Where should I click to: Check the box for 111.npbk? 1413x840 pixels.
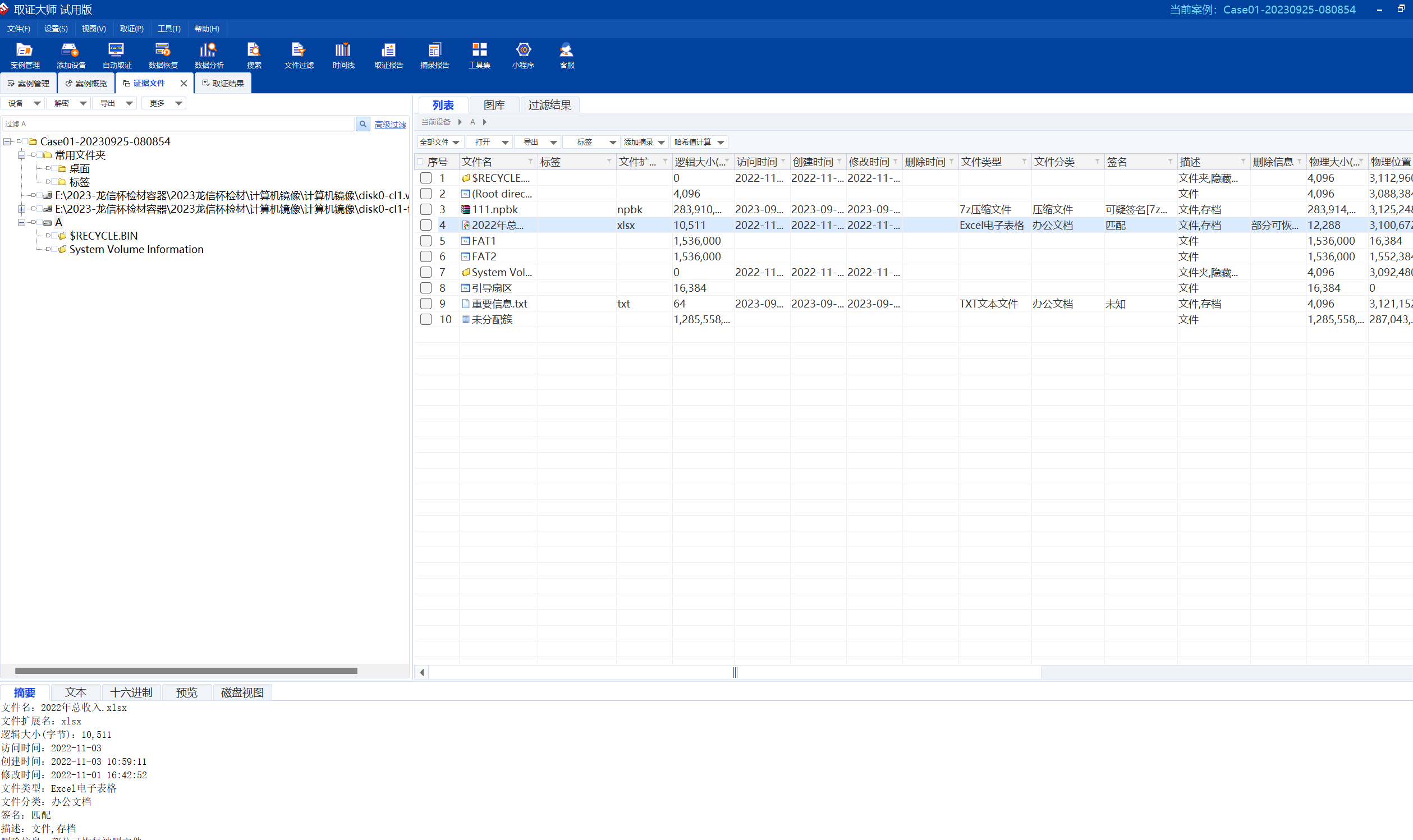426,209
